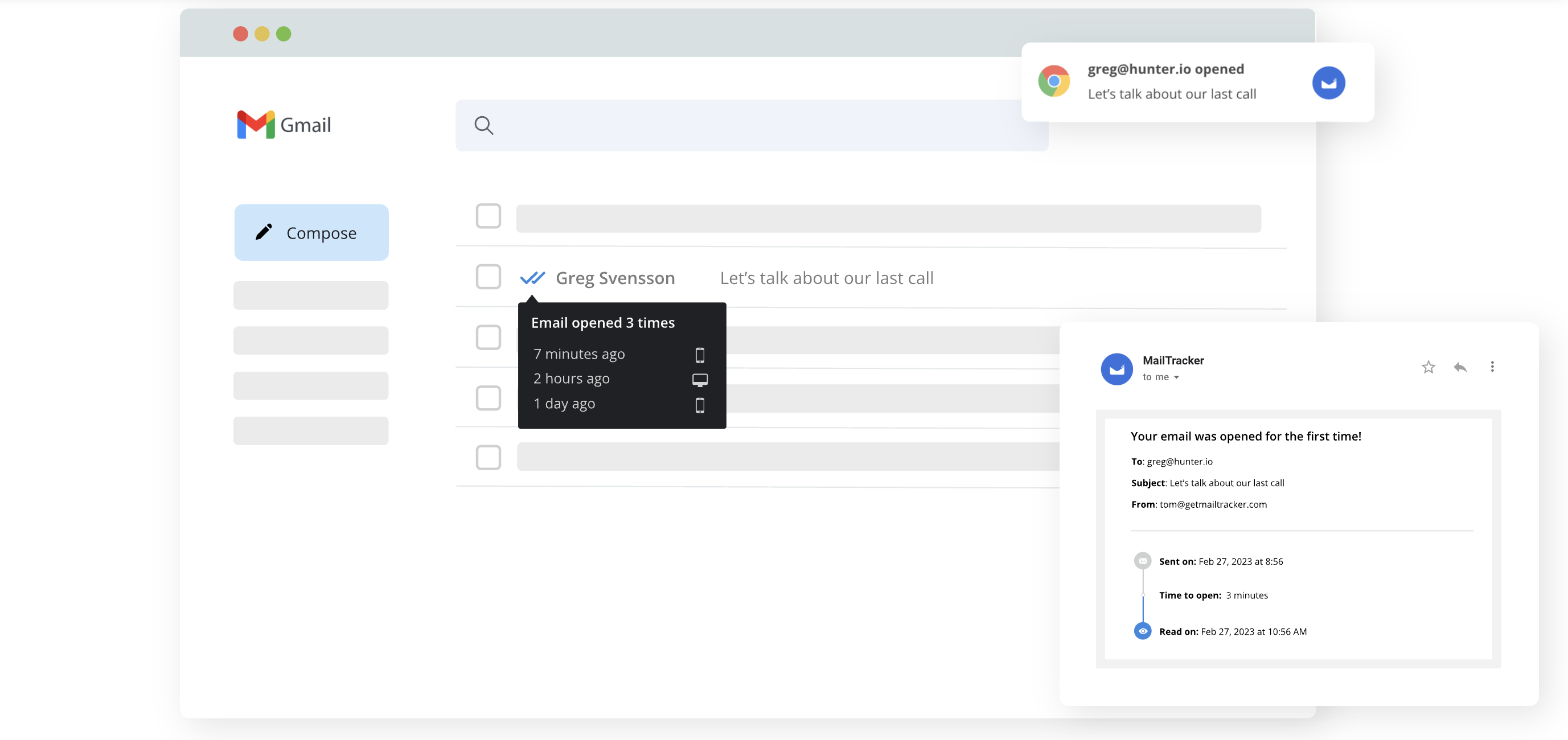Click the 'MailTracker' sender name

point(1173,360)
